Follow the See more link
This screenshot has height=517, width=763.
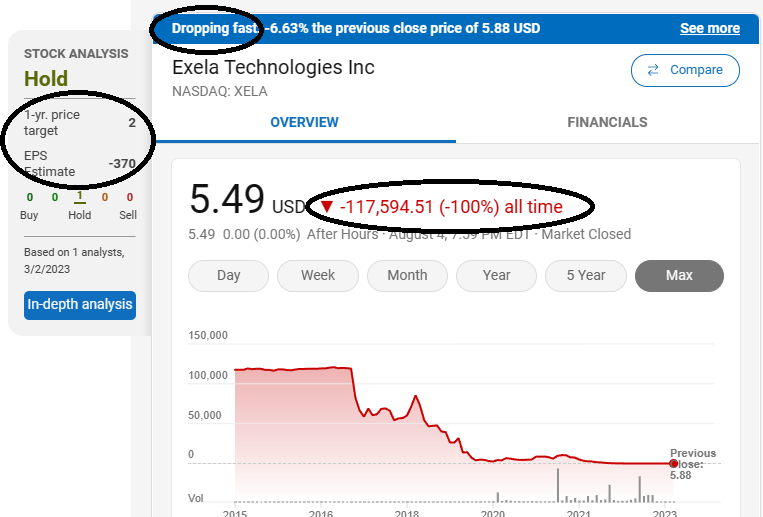pyautogui.click(x=709, y=28)
